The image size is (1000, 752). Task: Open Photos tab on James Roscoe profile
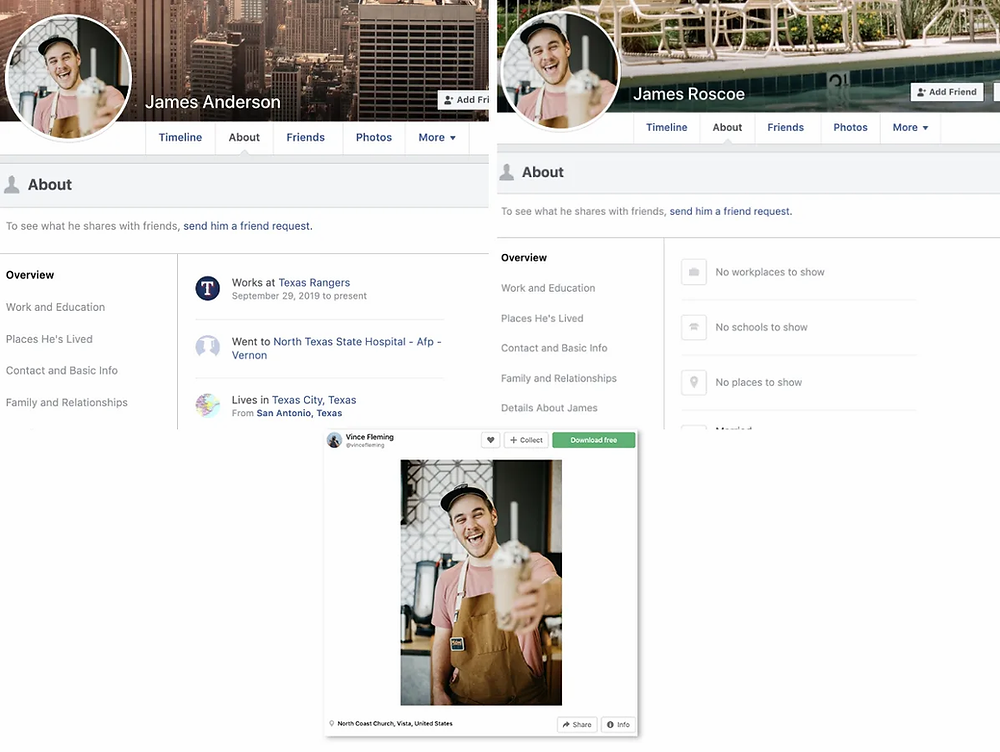(x=850, y=127)
